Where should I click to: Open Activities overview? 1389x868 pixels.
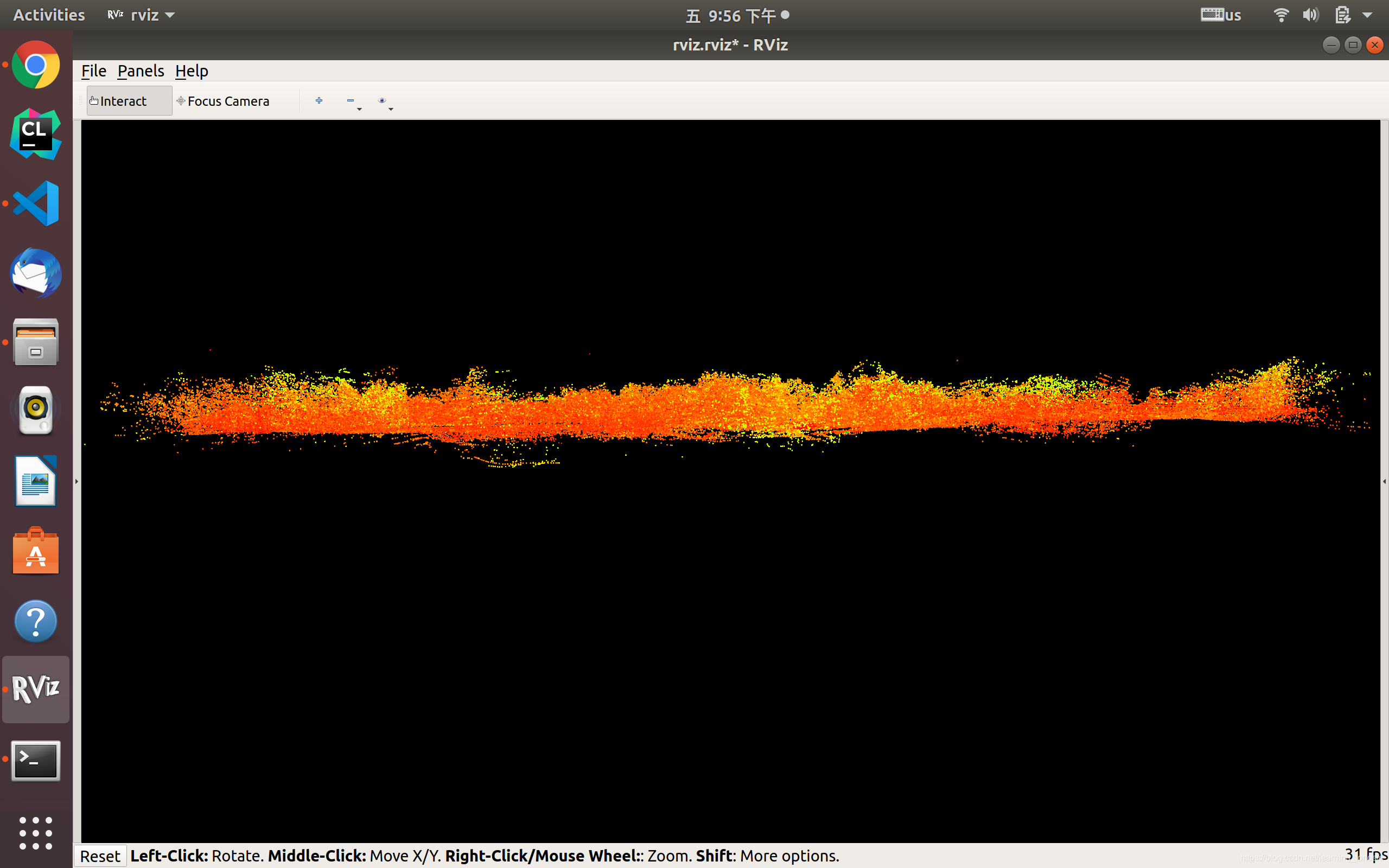(x=49, y=15)
